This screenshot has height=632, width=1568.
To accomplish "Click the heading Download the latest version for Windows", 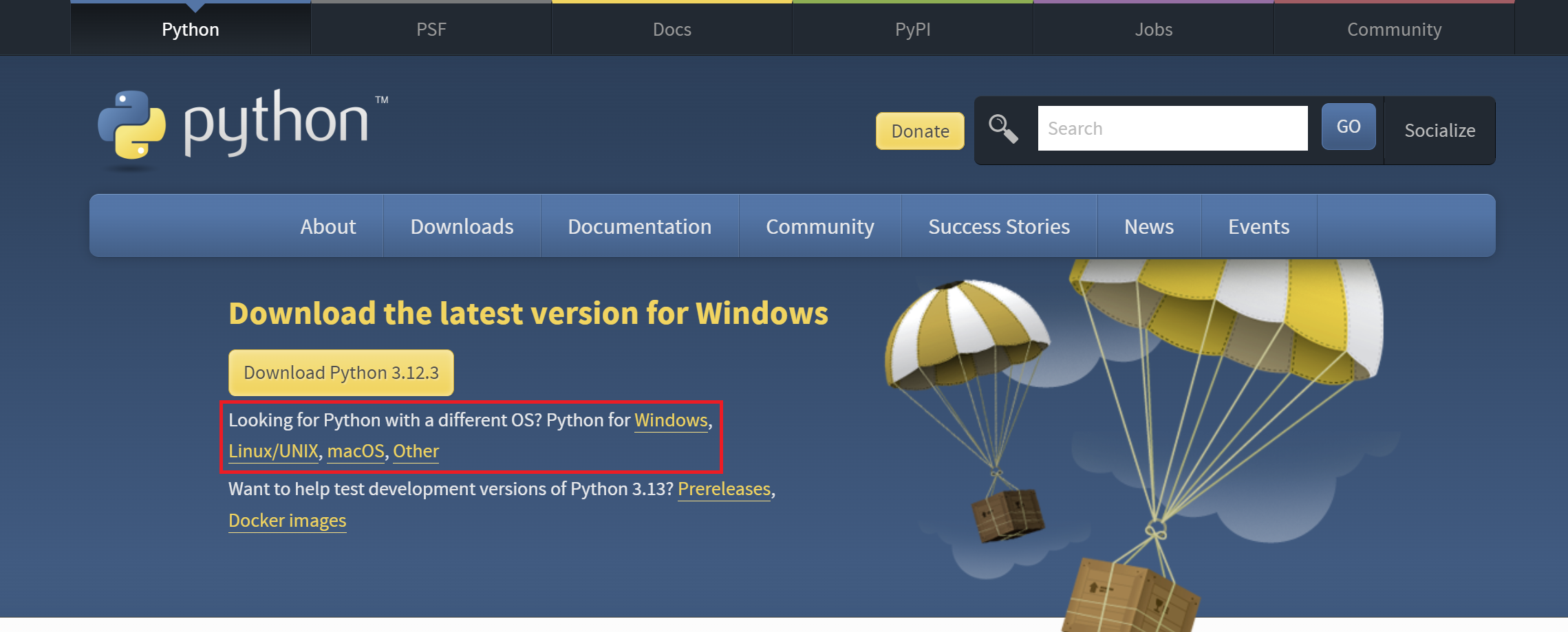I will pyautogui.click(x=528, y=314).
